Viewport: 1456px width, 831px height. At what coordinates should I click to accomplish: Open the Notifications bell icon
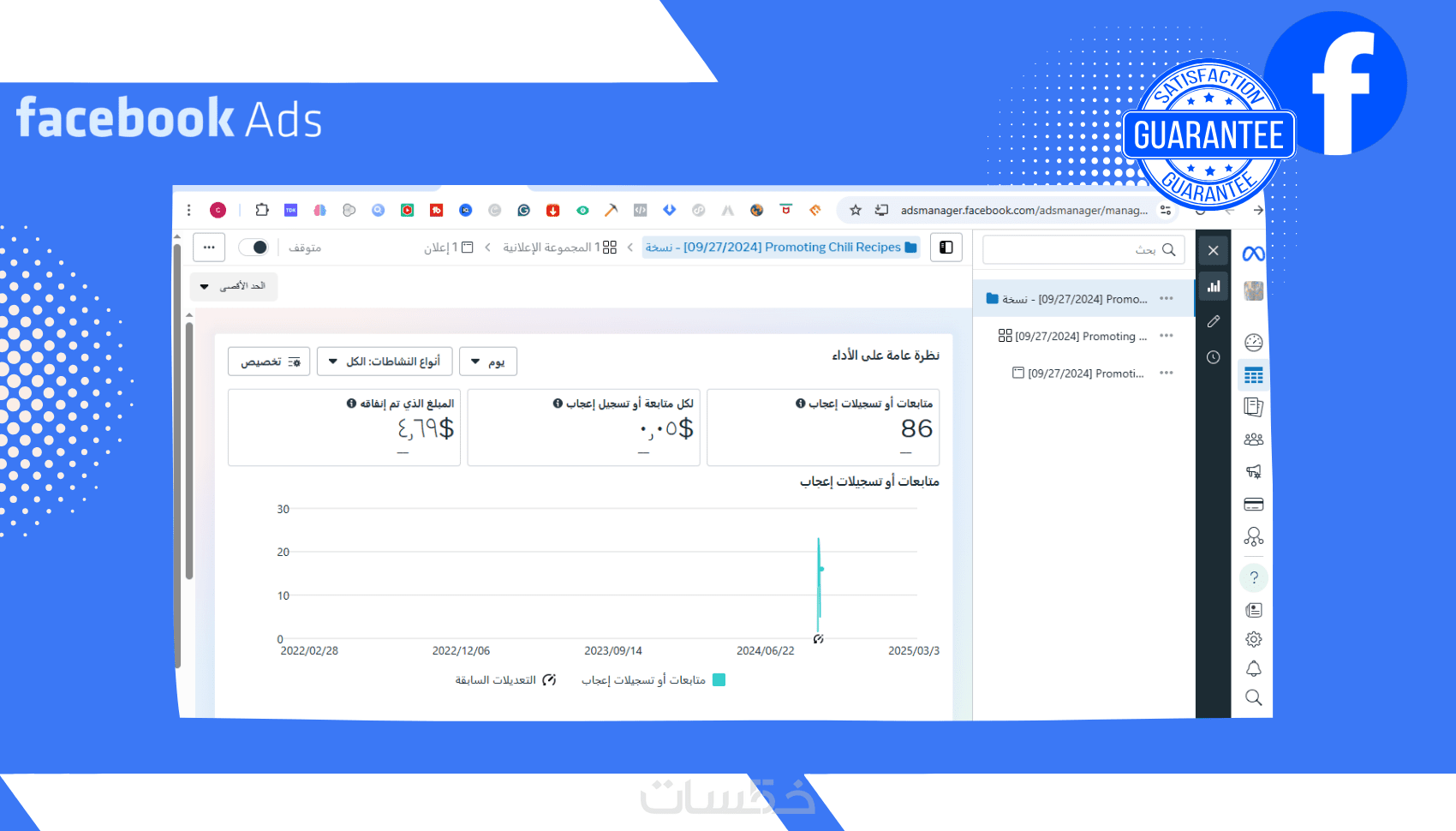1253,668
